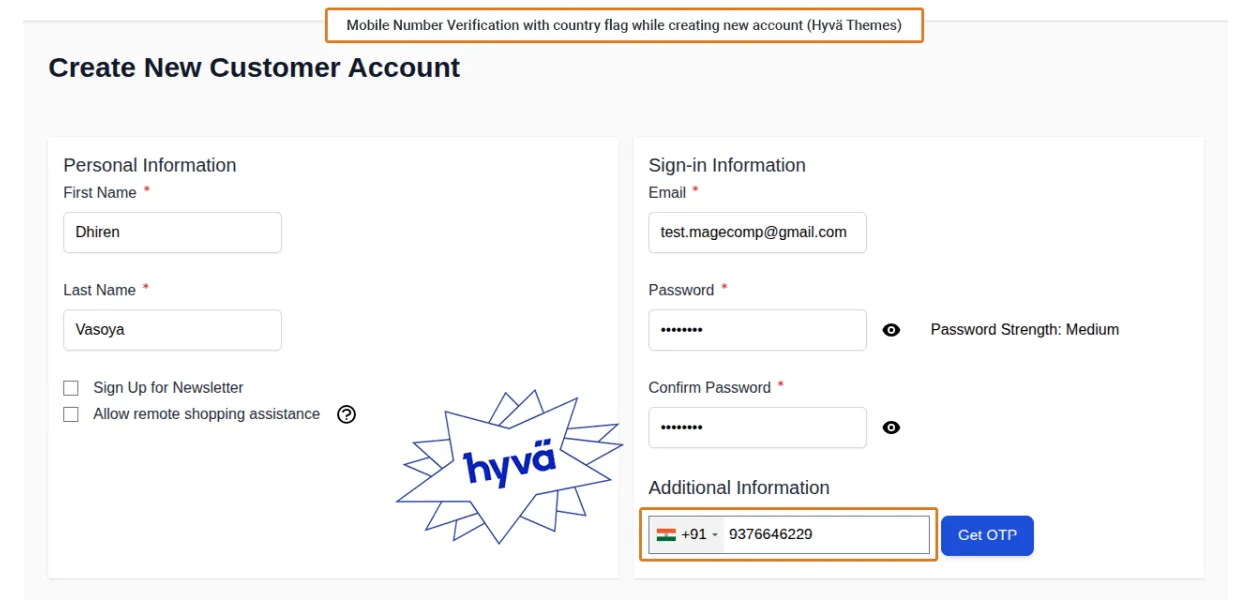Screen dimensions: 1250x600
Task: Click the Password Strength: Medium indicator
Action: 1024,330
